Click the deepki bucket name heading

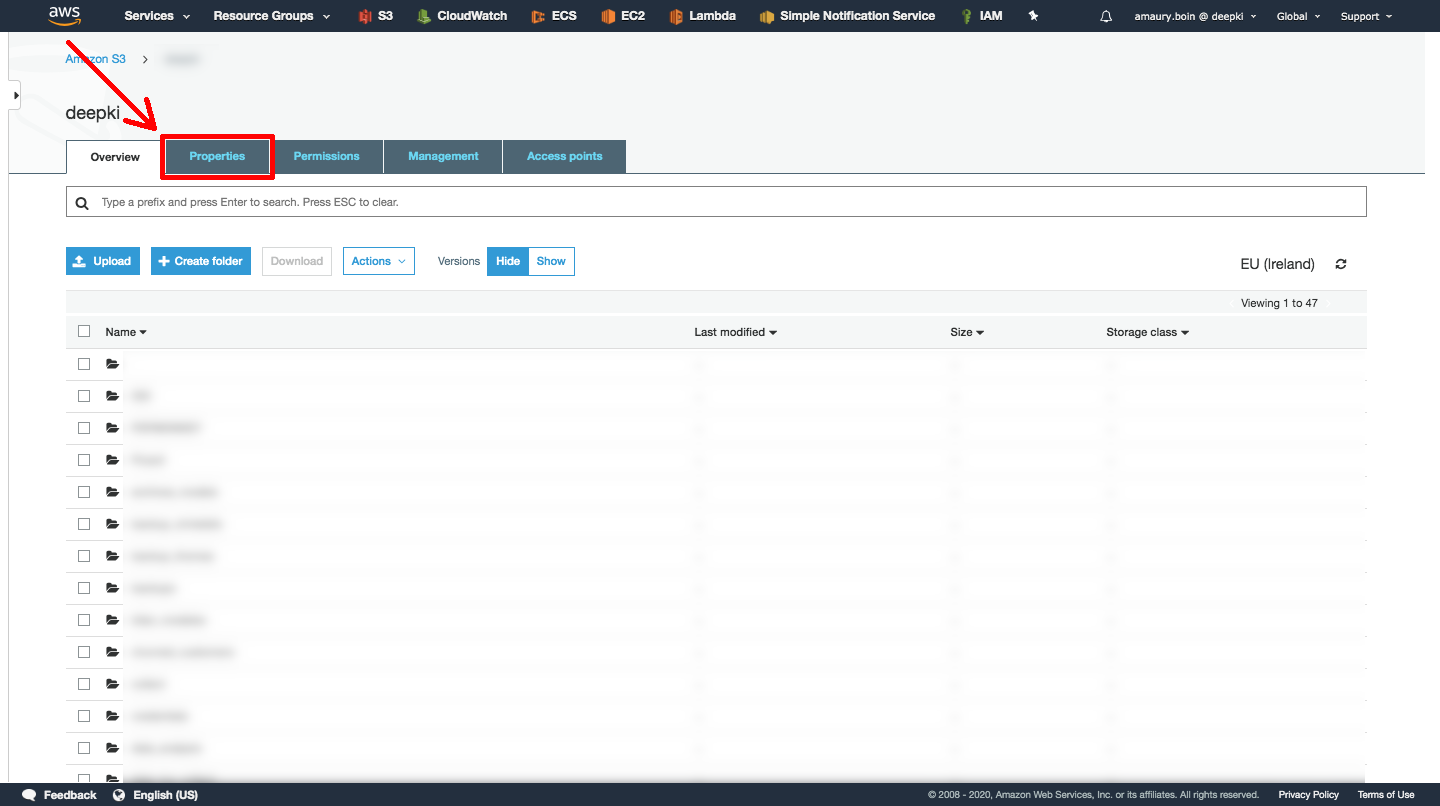pos(93,113)
